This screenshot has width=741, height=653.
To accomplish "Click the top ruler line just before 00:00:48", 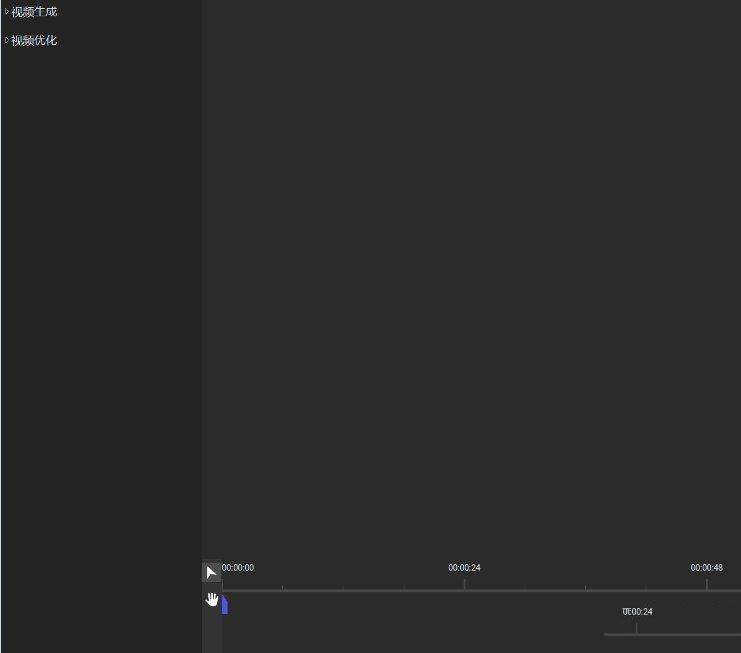I will [x=690, y=590].
